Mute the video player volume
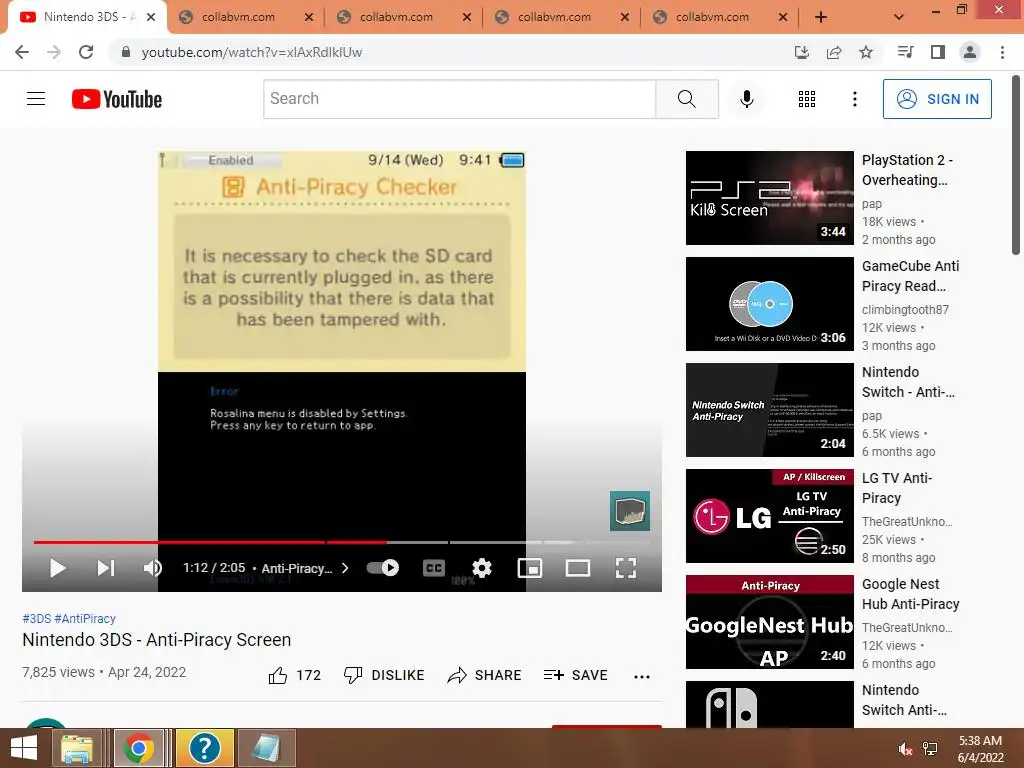 click(152, 568)
